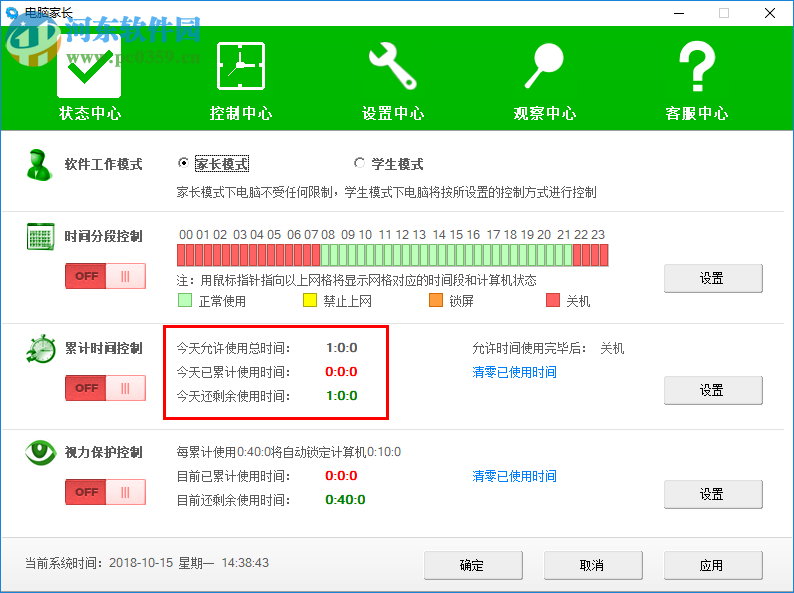
Task: Click the calendar icon beside 时间分段控制
Action: point(40,236)
